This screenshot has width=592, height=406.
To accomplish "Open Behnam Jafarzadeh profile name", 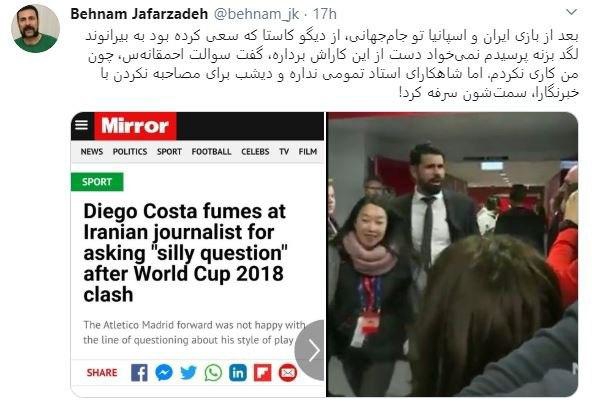I will coord(139,14).
